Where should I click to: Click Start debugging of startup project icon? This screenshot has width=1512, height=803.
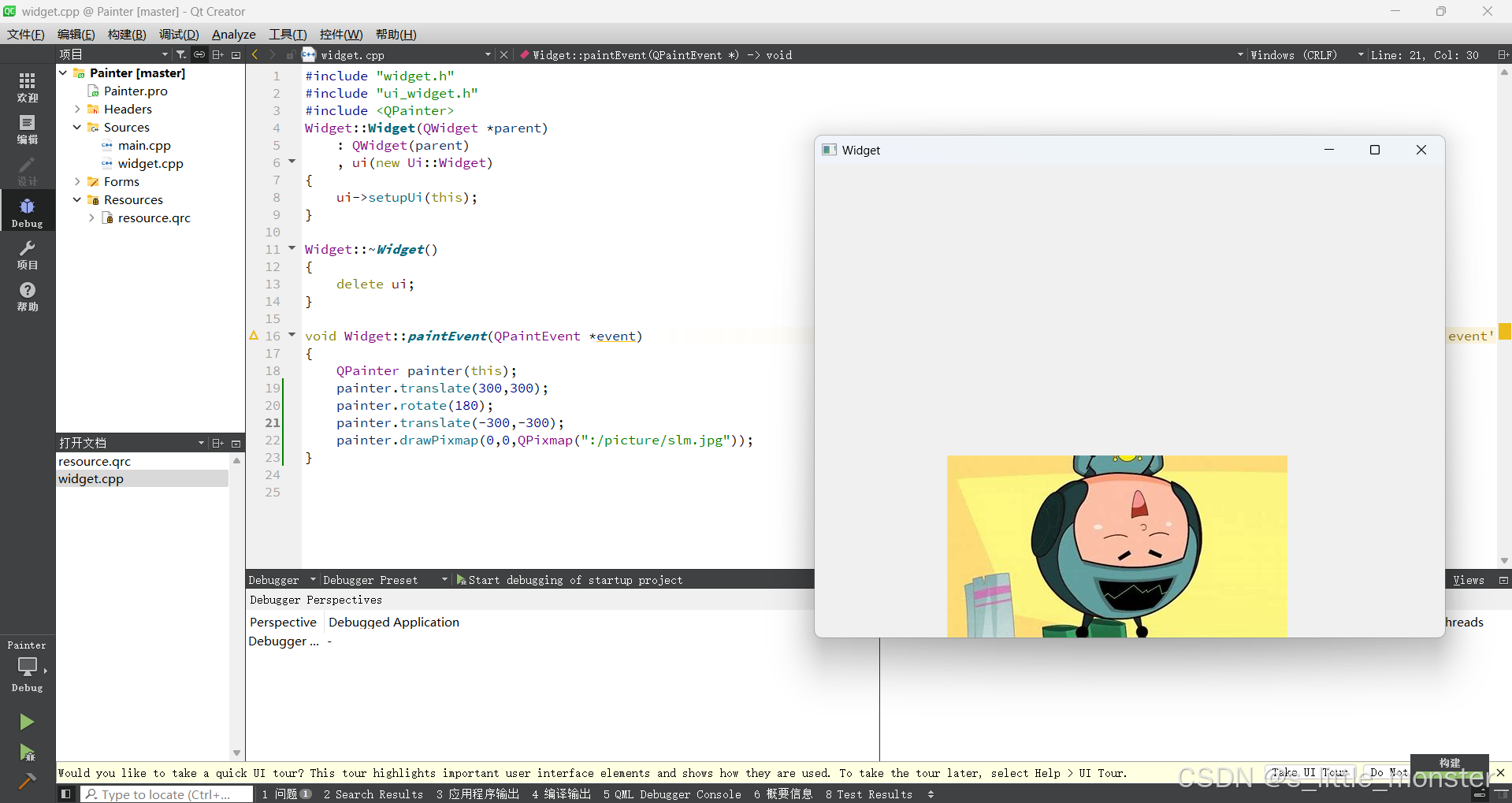click(x=461, y=579)
